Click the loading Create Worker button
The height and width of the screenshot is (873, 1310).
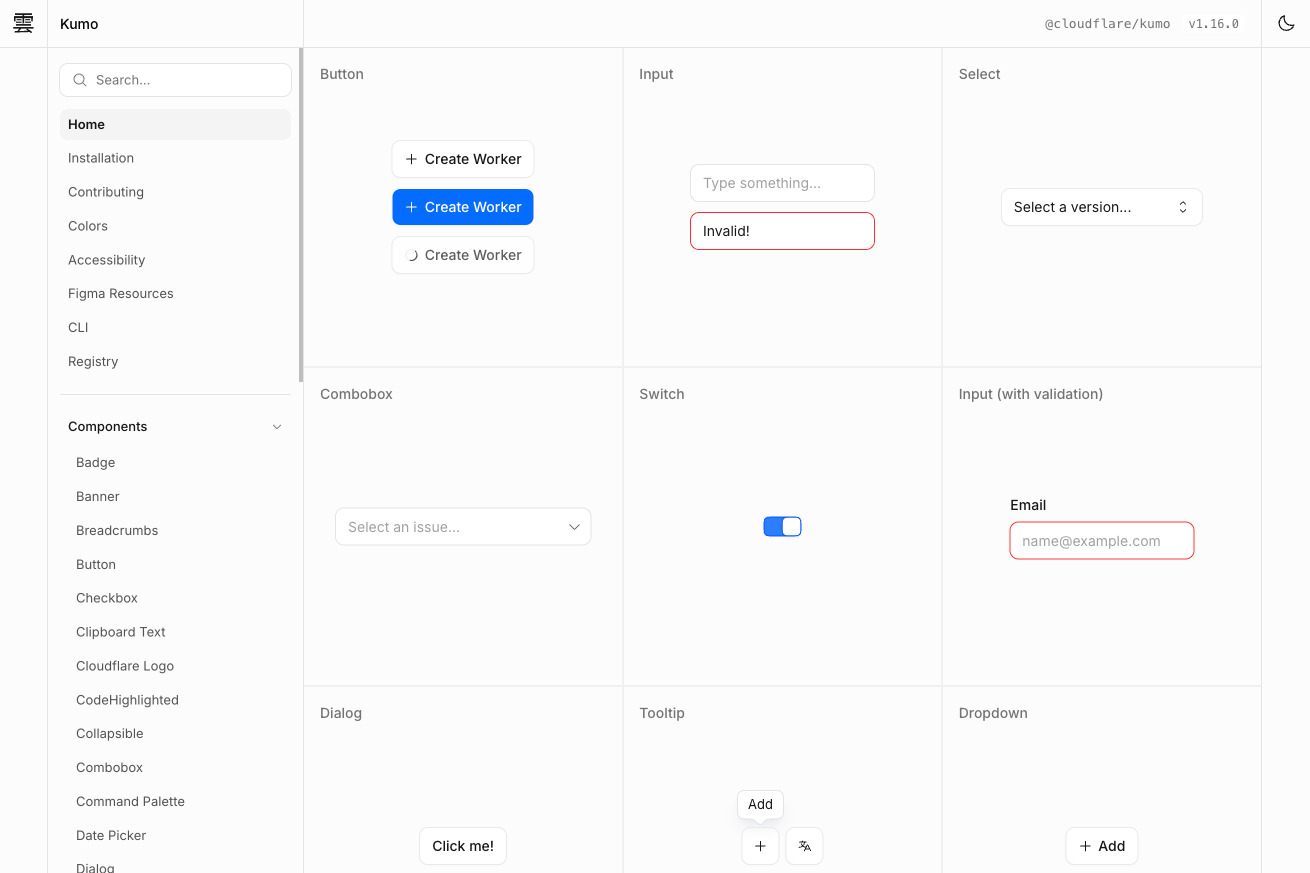tap(463, 255)
